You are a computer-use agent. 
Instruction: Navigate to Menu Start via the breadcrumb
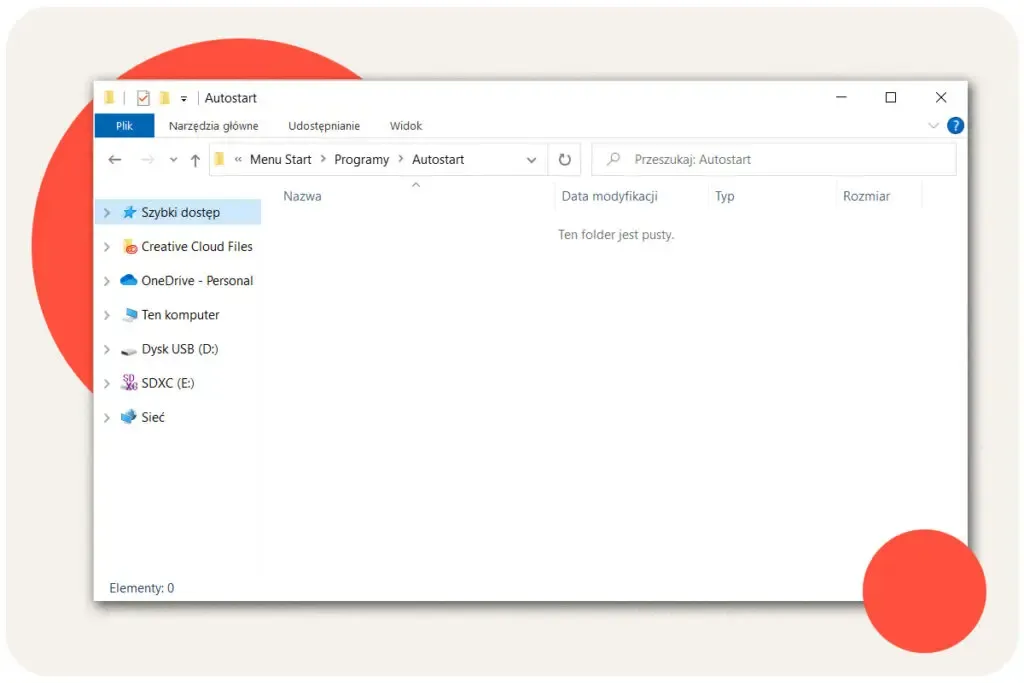point(280,159)
